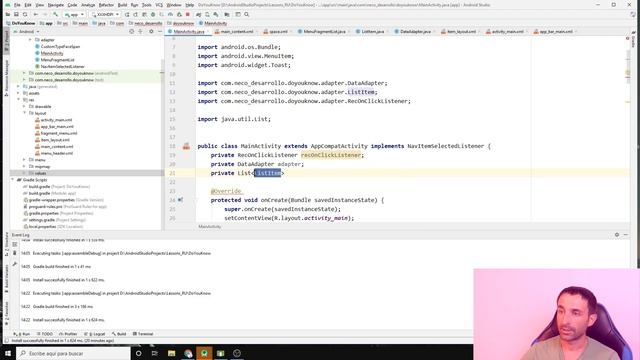This screenshot has width=640, height=360.
Task: Click the MainActivity breadcrumb in navigation bar
Action: 213,23
